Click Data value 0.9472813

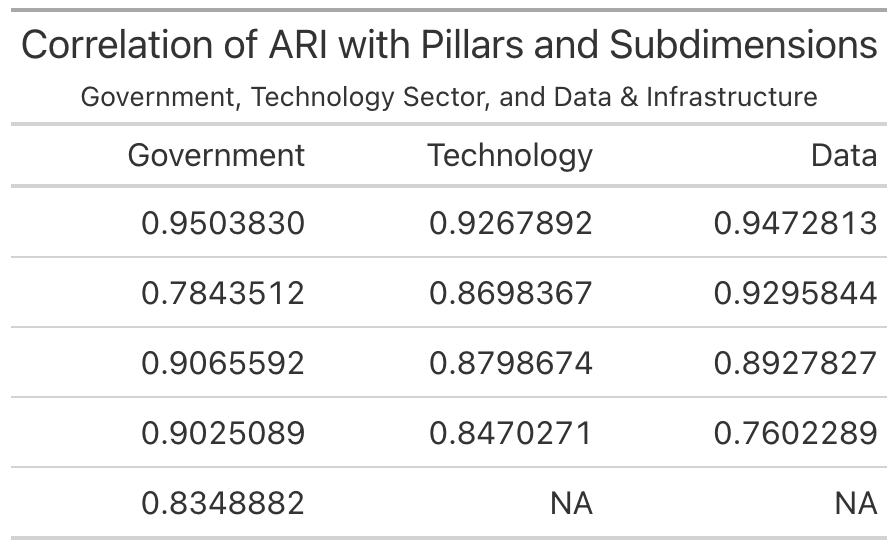point(795,222)
